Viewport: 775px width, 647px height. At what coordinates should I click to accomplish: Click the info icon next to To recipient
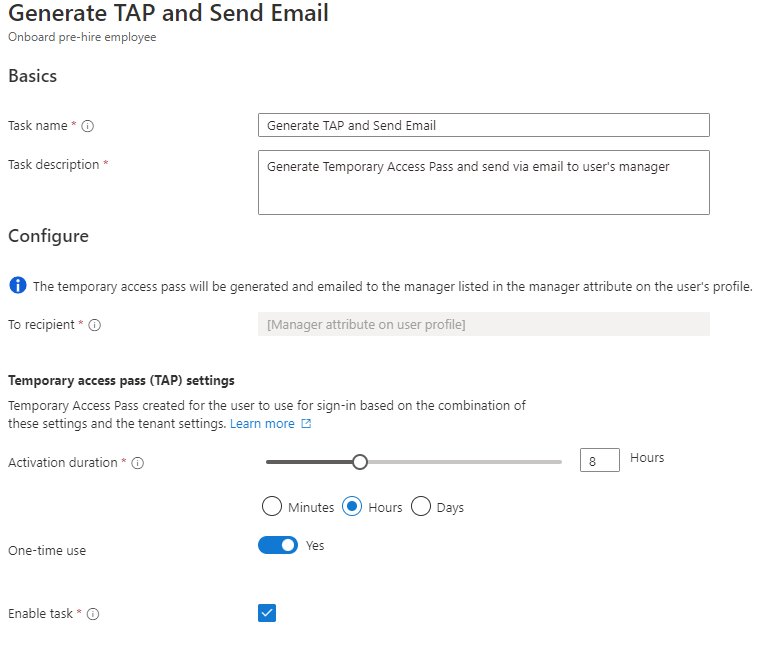[95, 325]
